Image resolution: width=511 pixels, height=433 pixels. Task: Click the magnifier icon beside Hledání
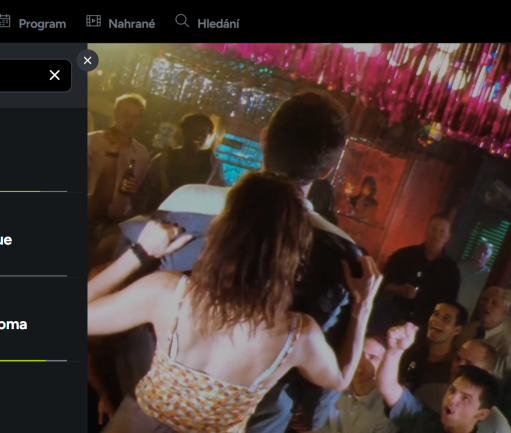pos(182,21)
